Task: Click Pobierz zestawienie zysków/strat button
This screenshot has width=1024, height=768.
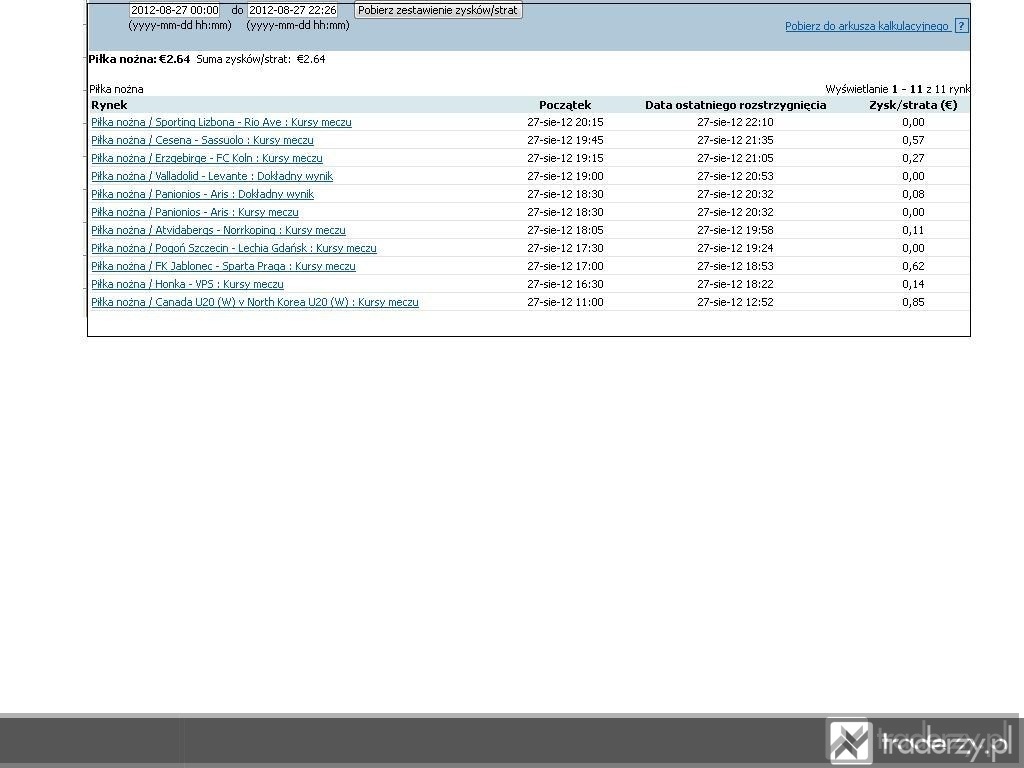Action: [438, 10]
